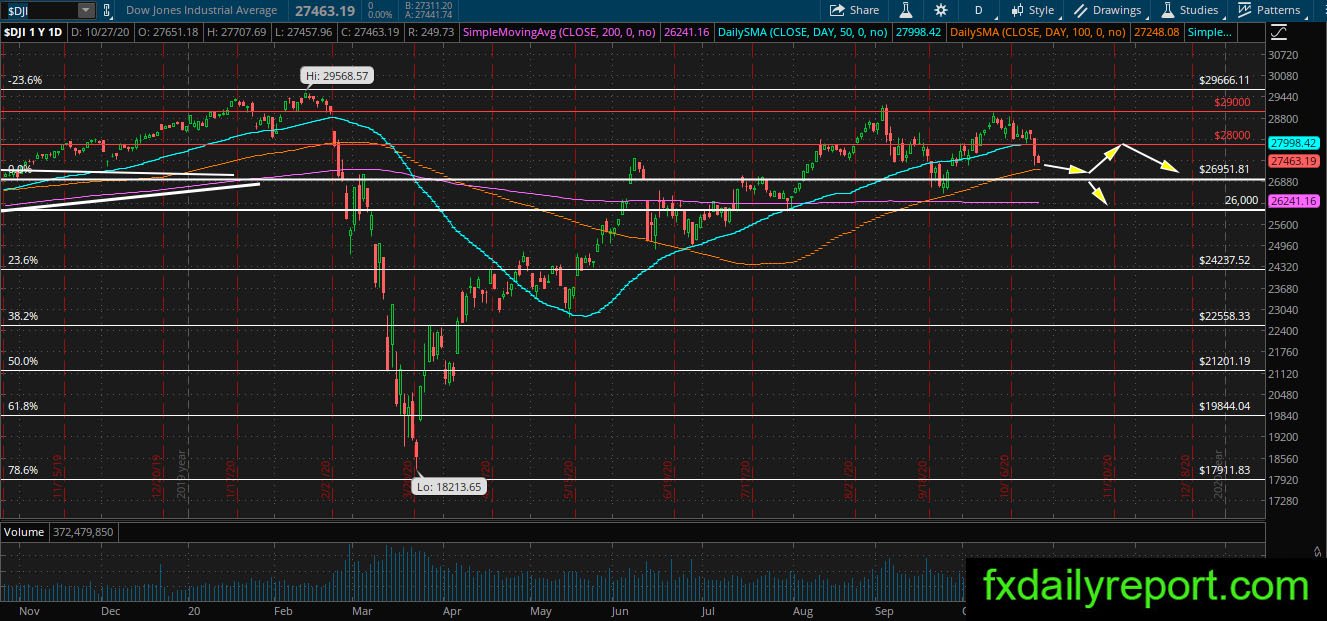
Task: Click the $21201.19 Fibonacci level label
Action: 1224,361
